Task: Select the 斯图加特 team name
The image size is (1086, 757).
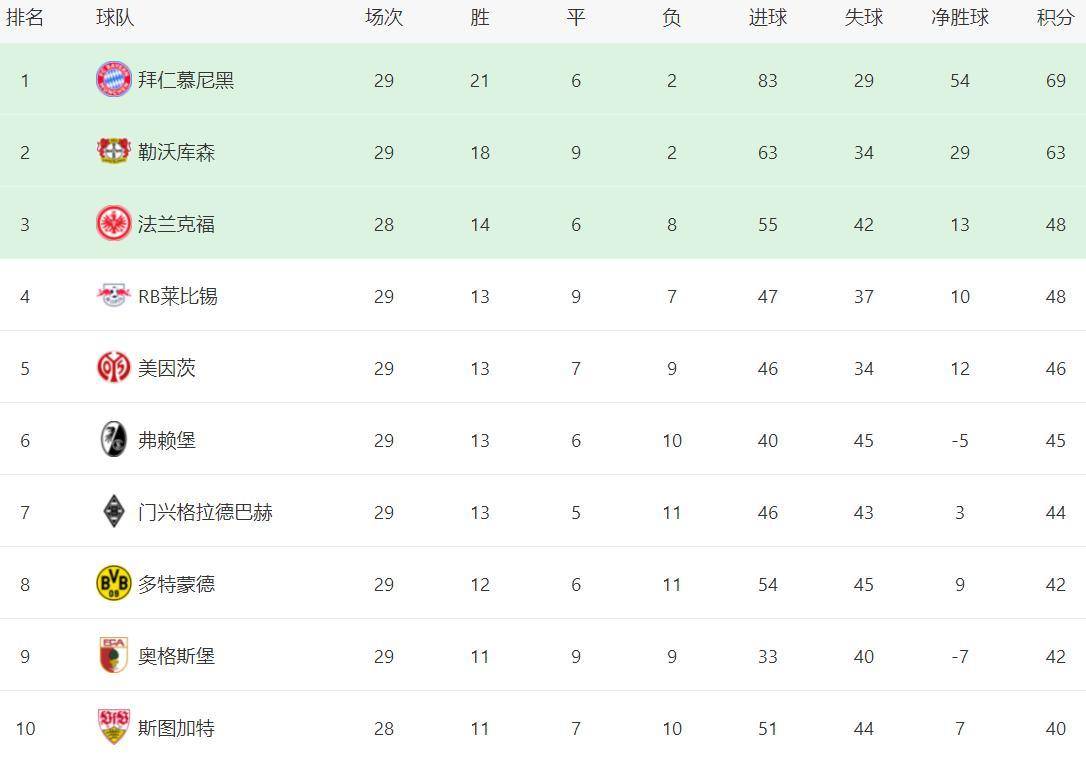Action: click(x=176, y=728)
